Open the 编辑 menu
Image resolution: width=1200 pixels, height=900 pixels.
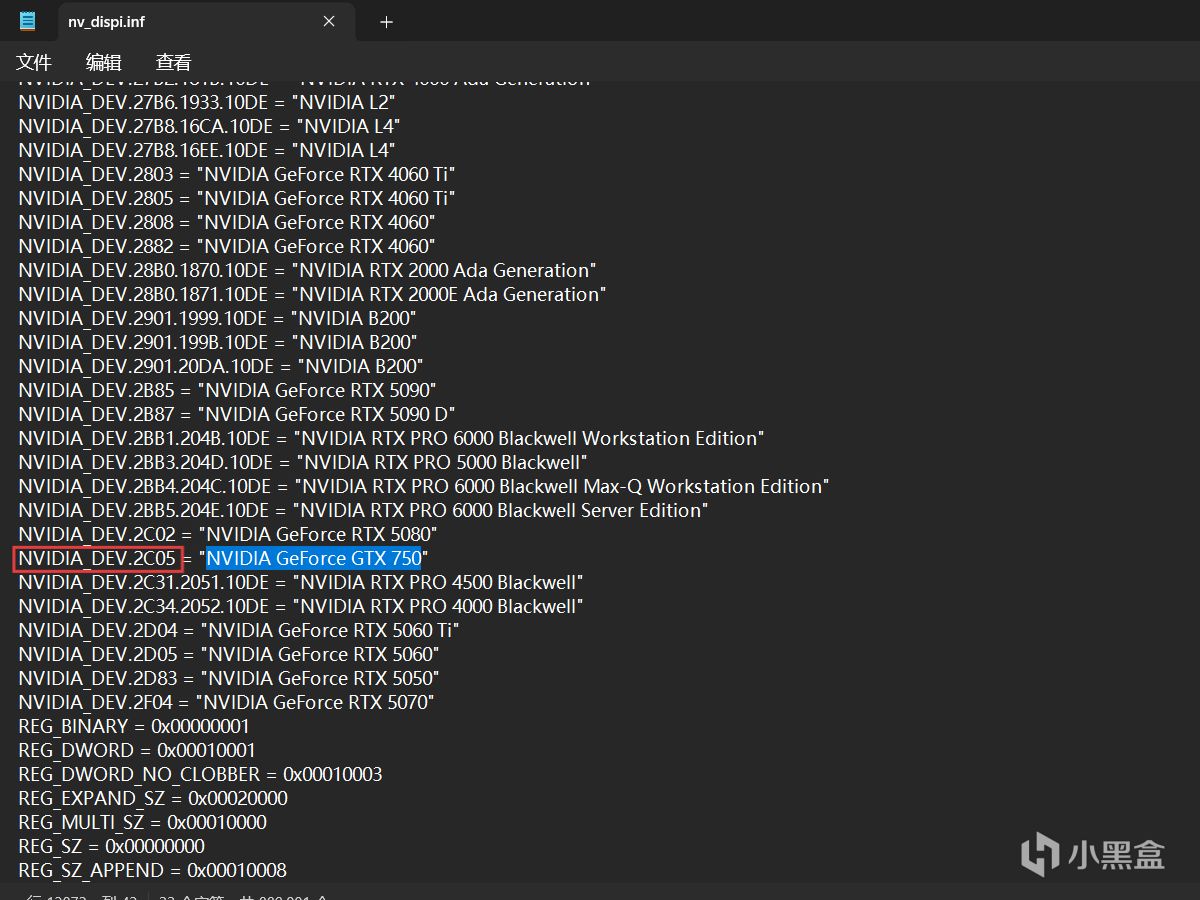coord(103,62)
